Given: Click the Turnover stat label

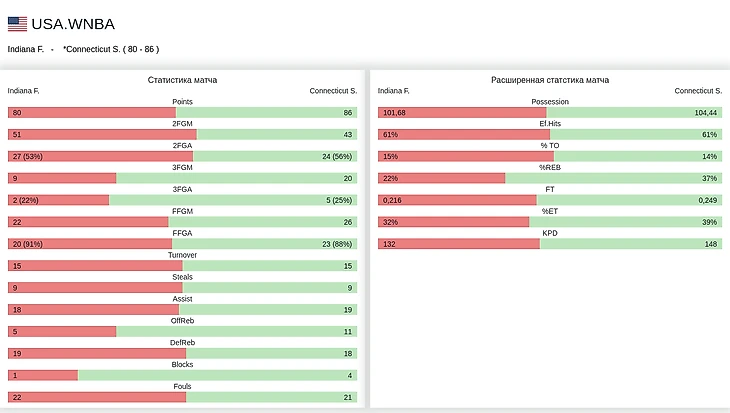Looking at the screenshot, I should (182, 255).
